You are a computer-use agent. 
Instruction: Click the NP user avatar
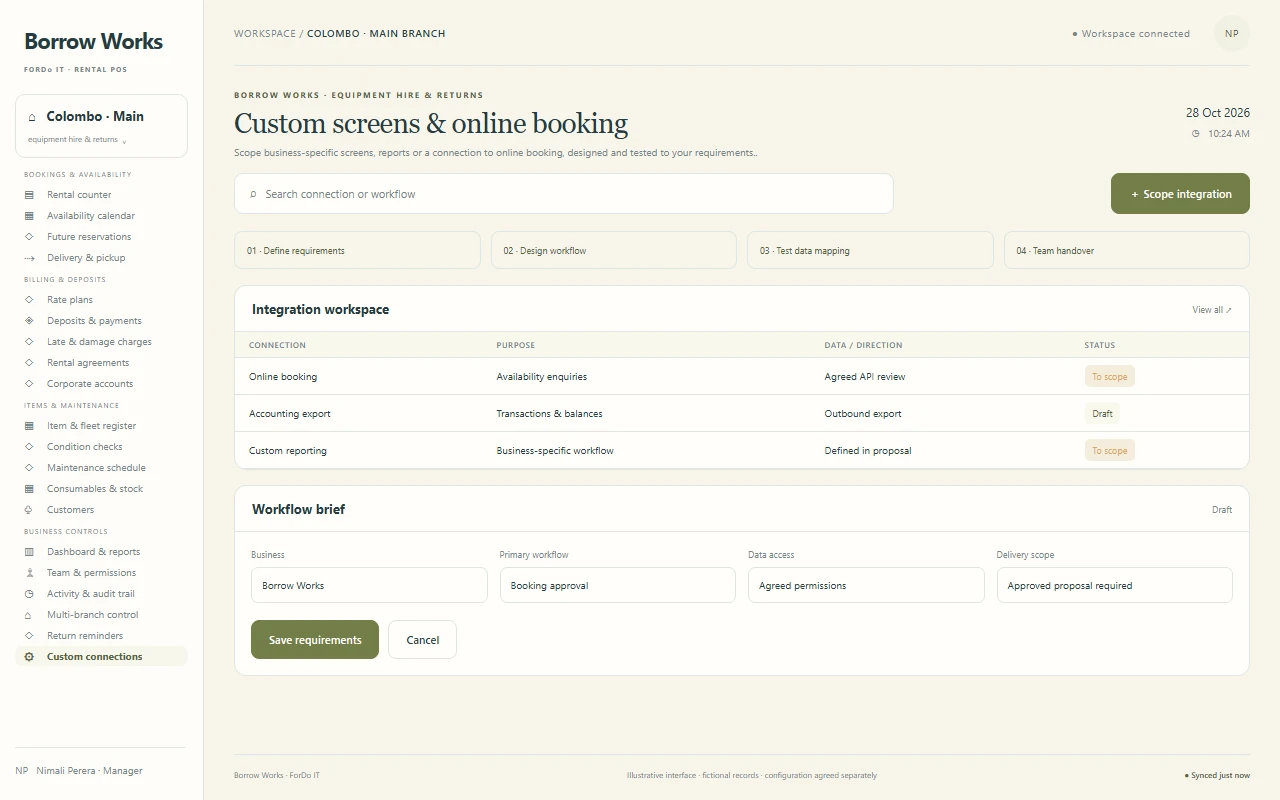pyautogui.click(x=1232, y=33)
